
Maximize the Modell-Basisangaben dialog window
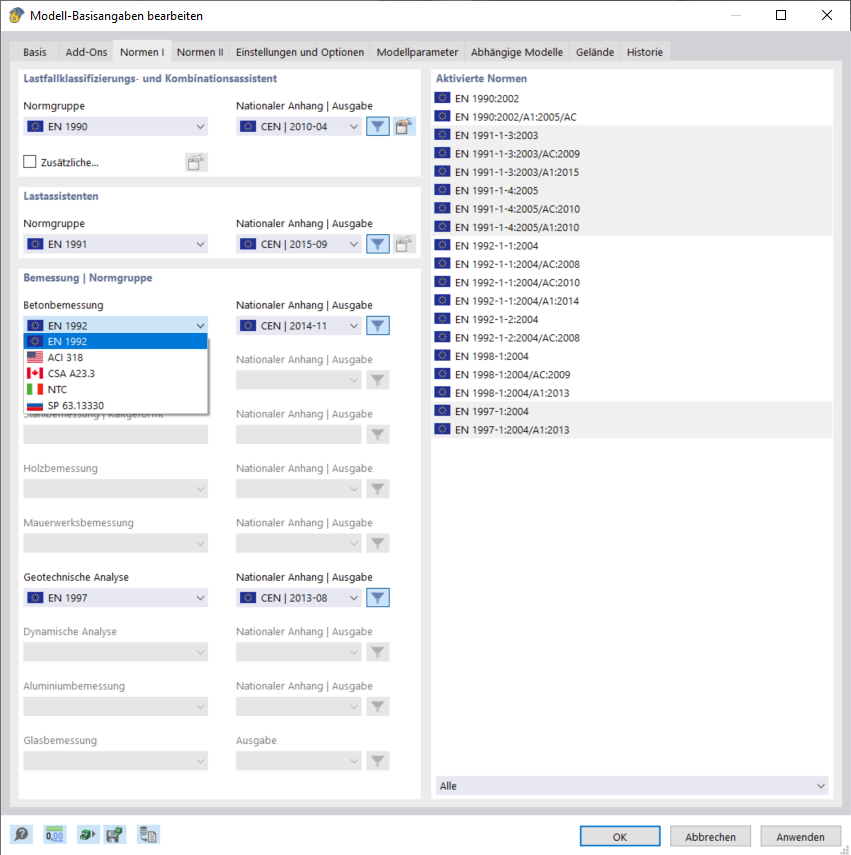coord(781,15)
